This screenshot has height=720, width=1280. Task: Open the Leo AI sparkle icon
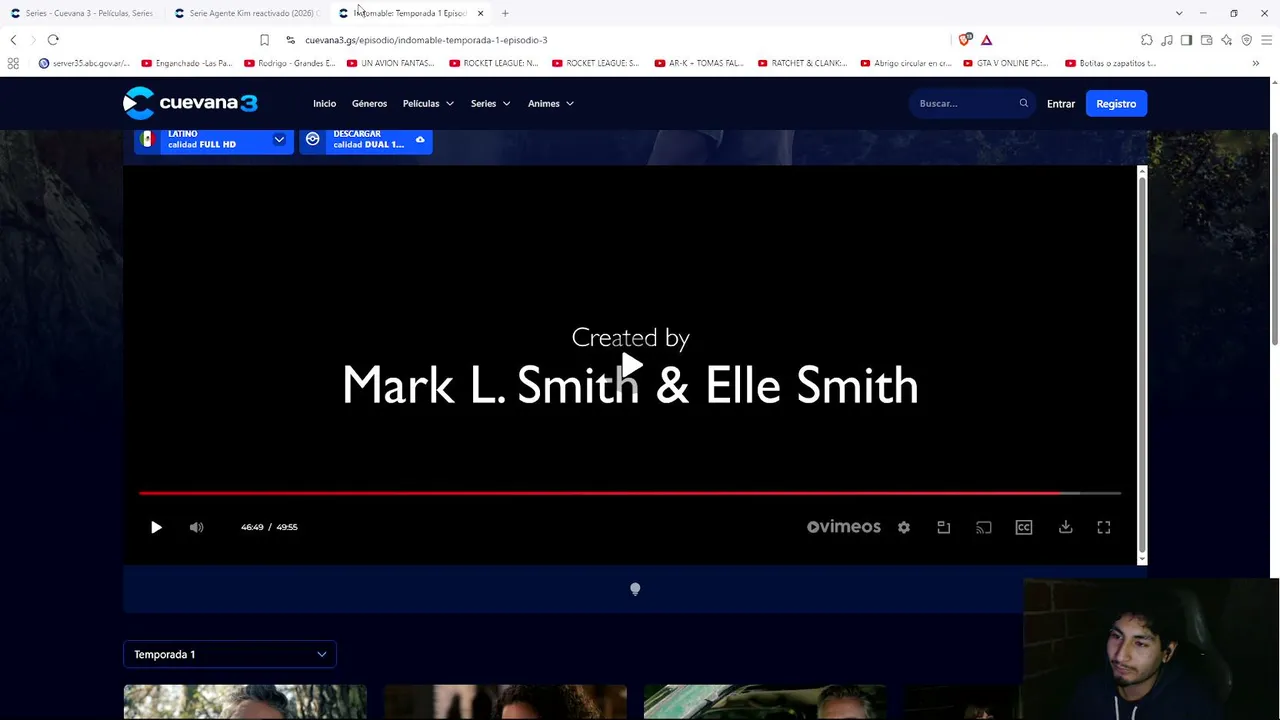(x=1227, y=40)
